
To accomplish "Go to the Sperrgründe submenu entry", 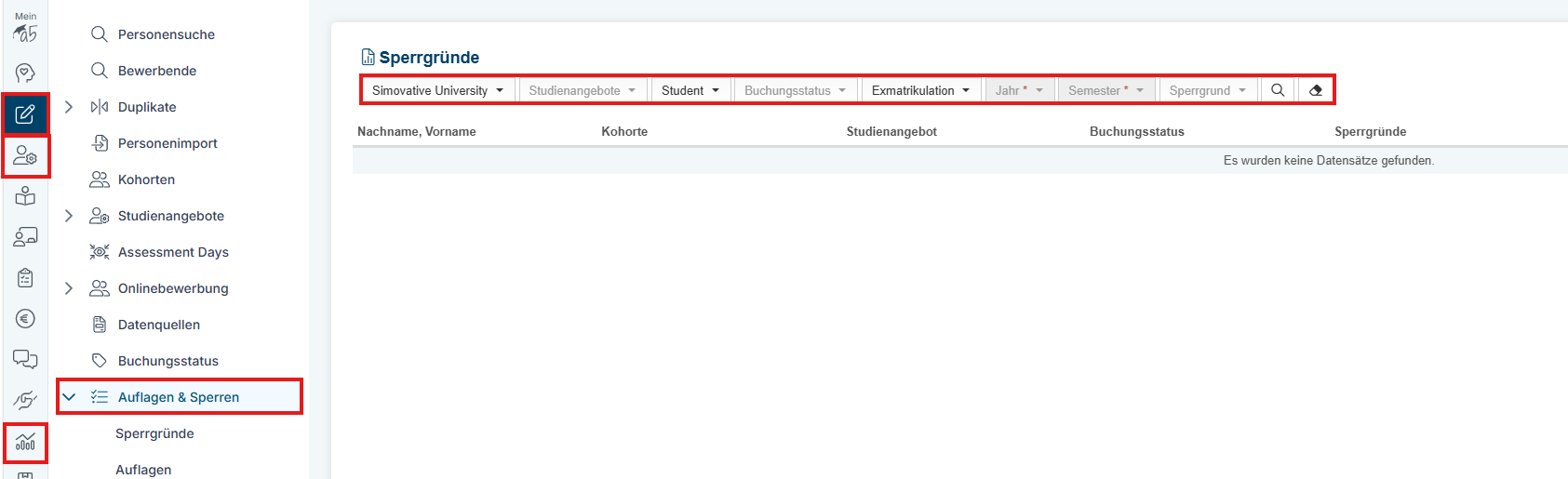I will click(154, 433).
